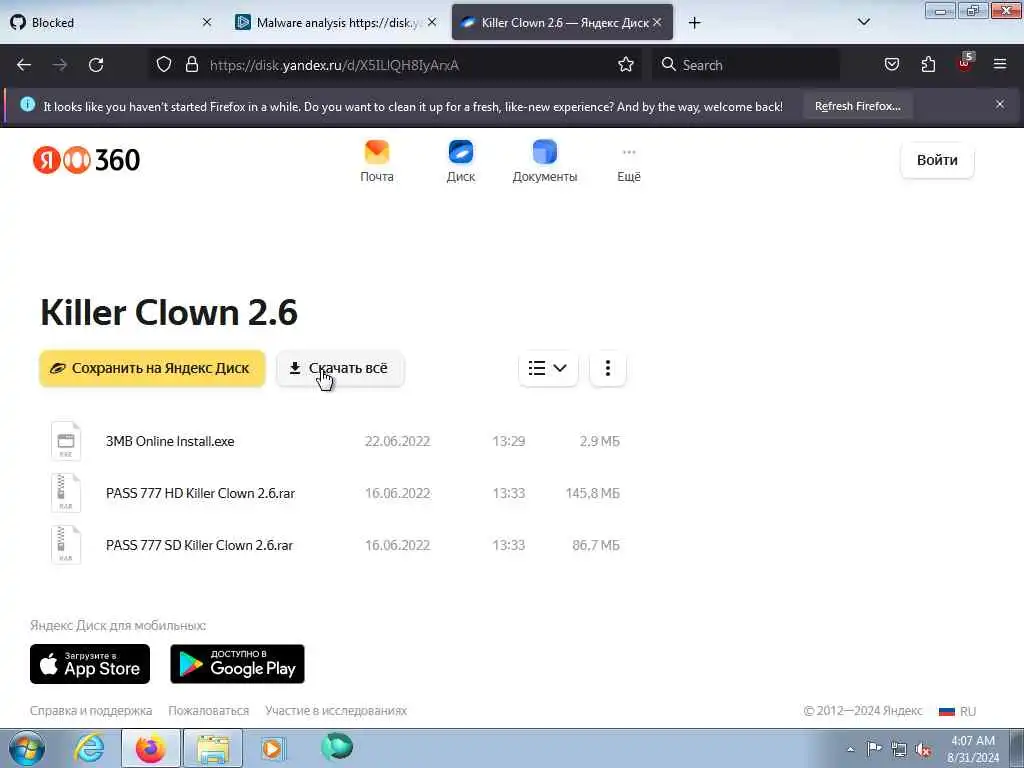
Task: Open the Почта mail icon
Action: (377, 161)
